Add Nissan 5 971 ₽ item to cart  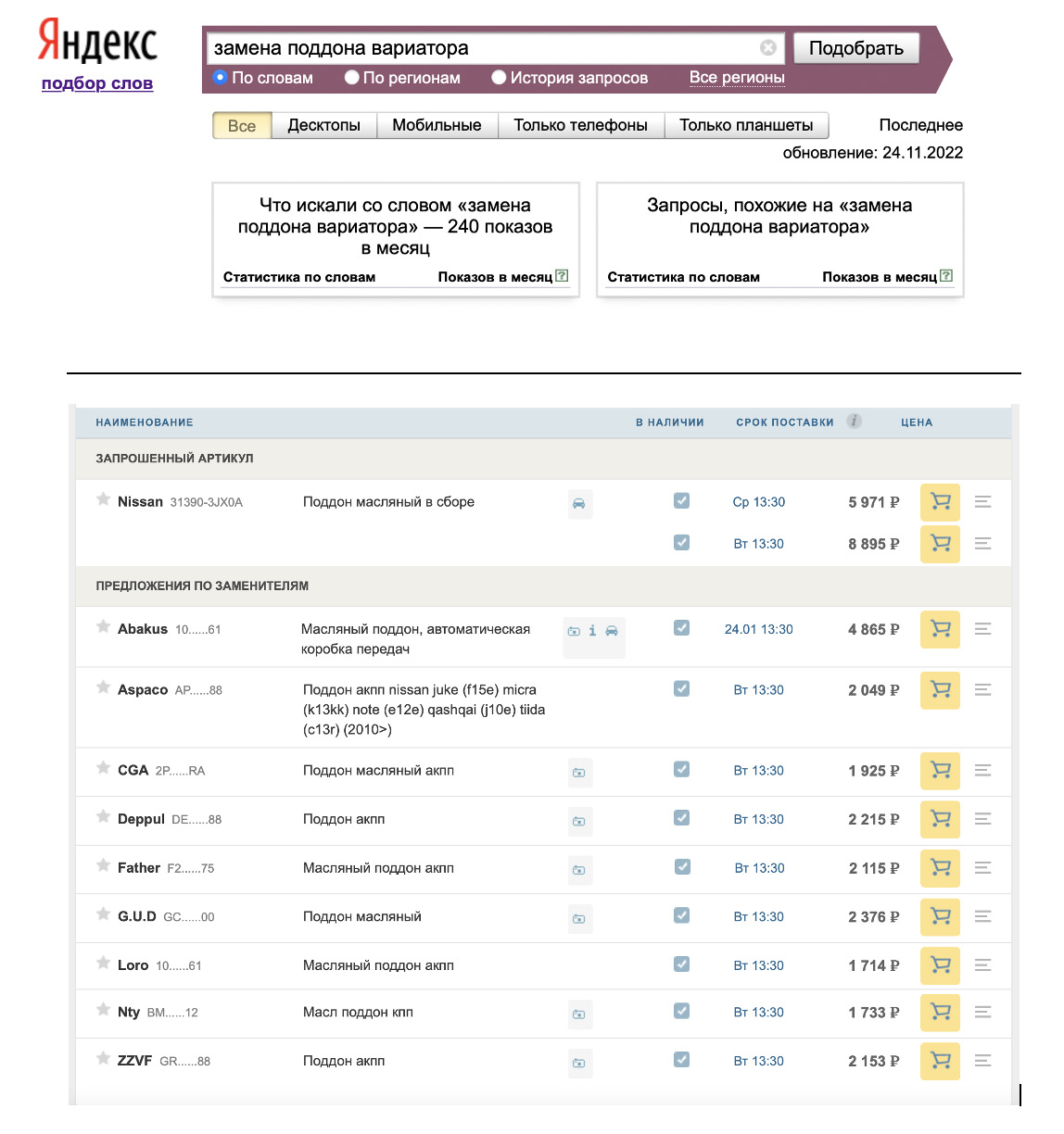coord(940,502)
